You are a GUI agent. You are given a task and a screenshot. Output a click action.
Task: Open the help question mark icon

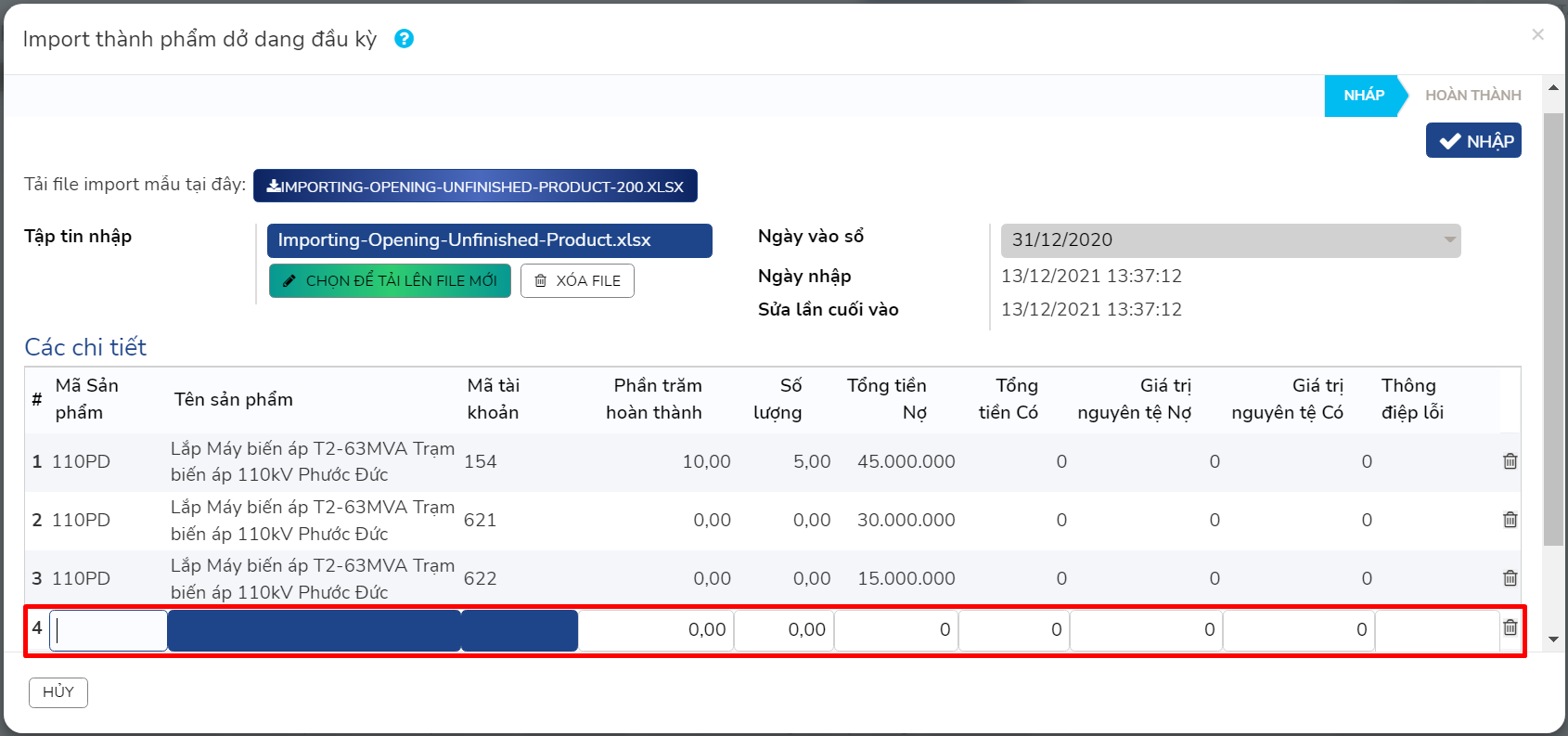(404, 39)
